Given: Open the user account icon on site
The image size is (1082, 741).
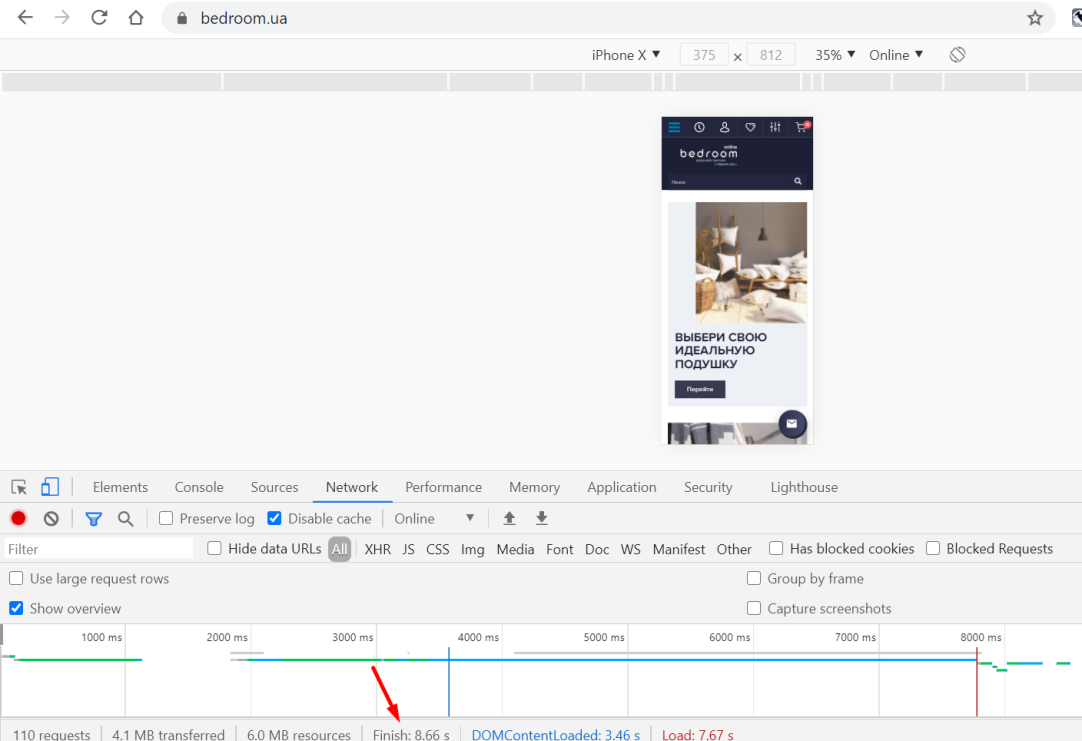Looking at the screenshot, I should 725,127.
